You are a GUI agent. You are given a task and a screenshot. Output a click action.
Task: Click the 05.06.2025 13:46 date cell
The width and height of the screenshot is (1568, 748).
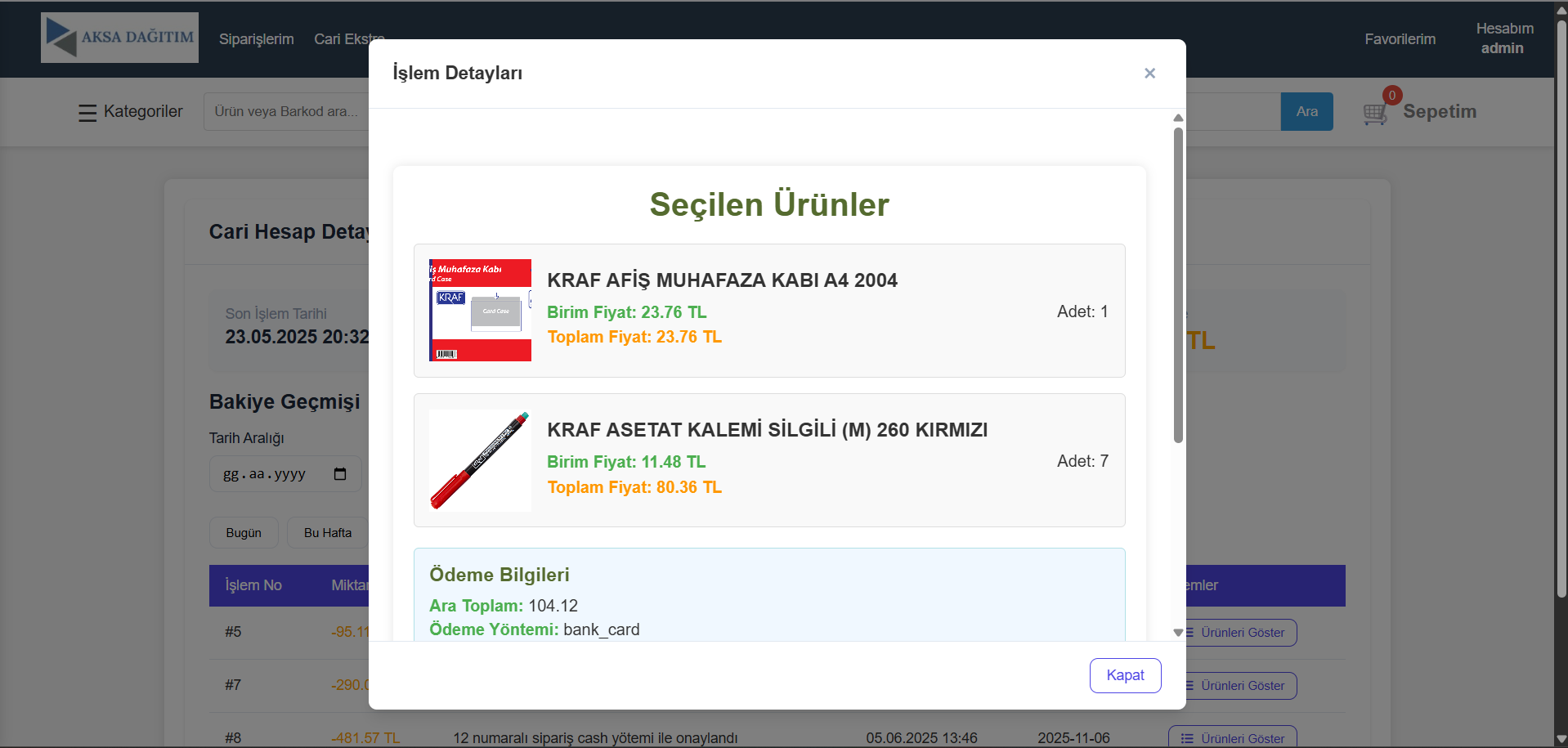click(921, 738)
